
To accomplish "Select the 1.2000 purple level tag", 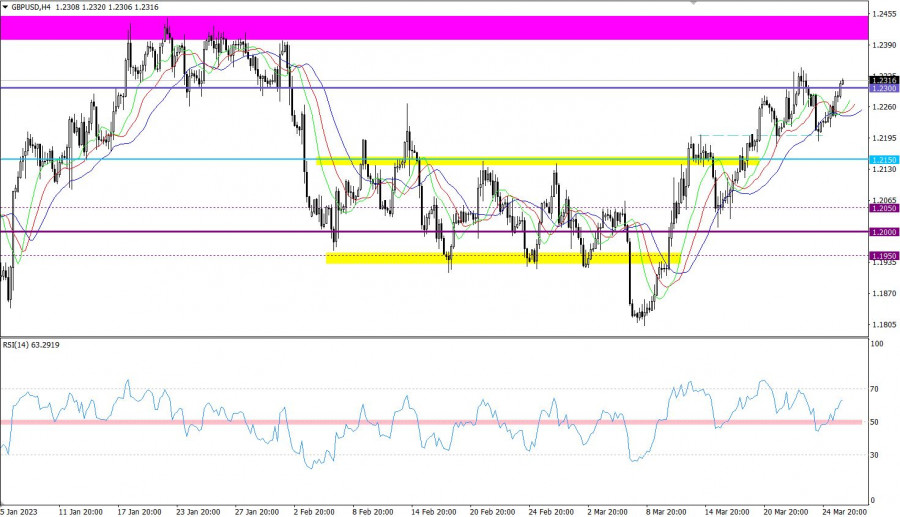I will click(883, 232).
